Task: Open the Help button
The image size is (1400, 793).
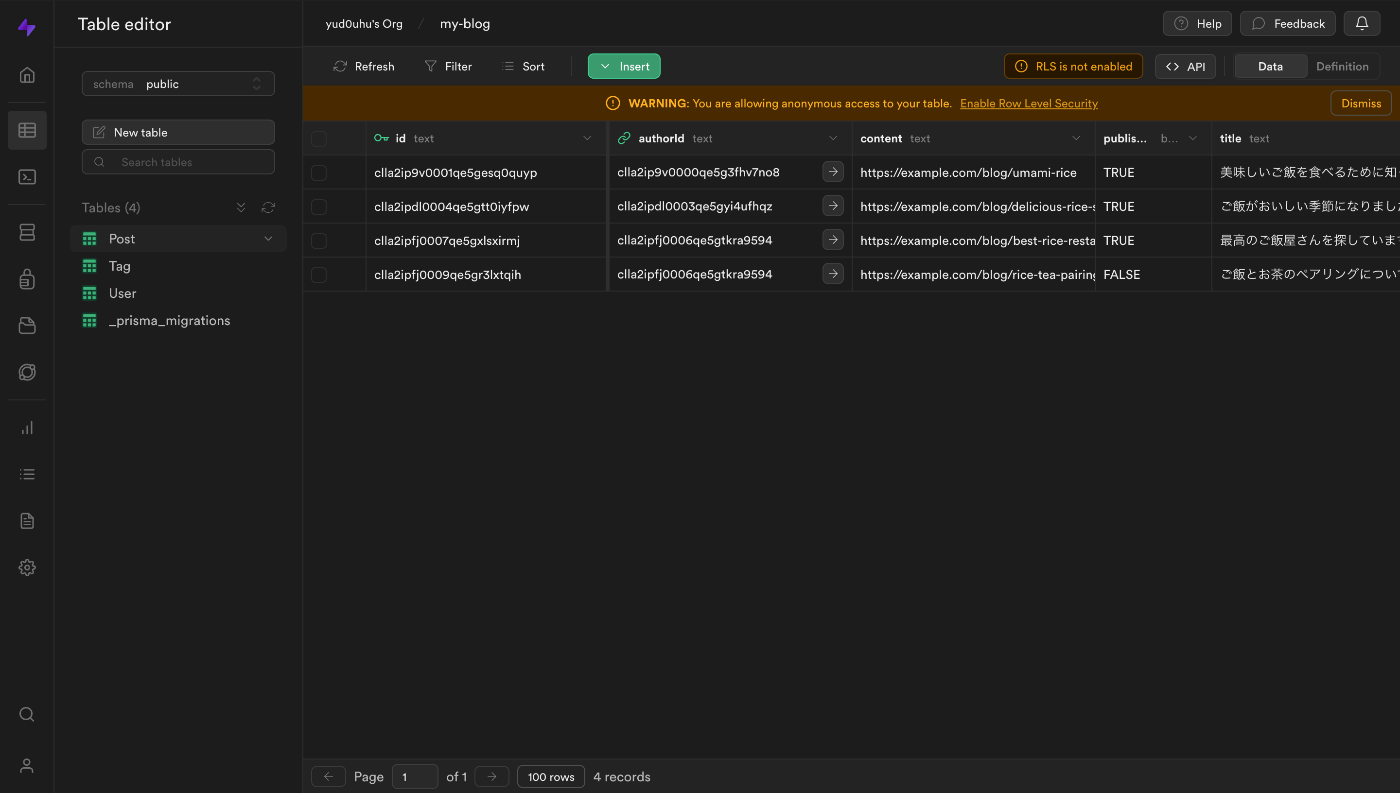Action: click(x=1197, y=23)
